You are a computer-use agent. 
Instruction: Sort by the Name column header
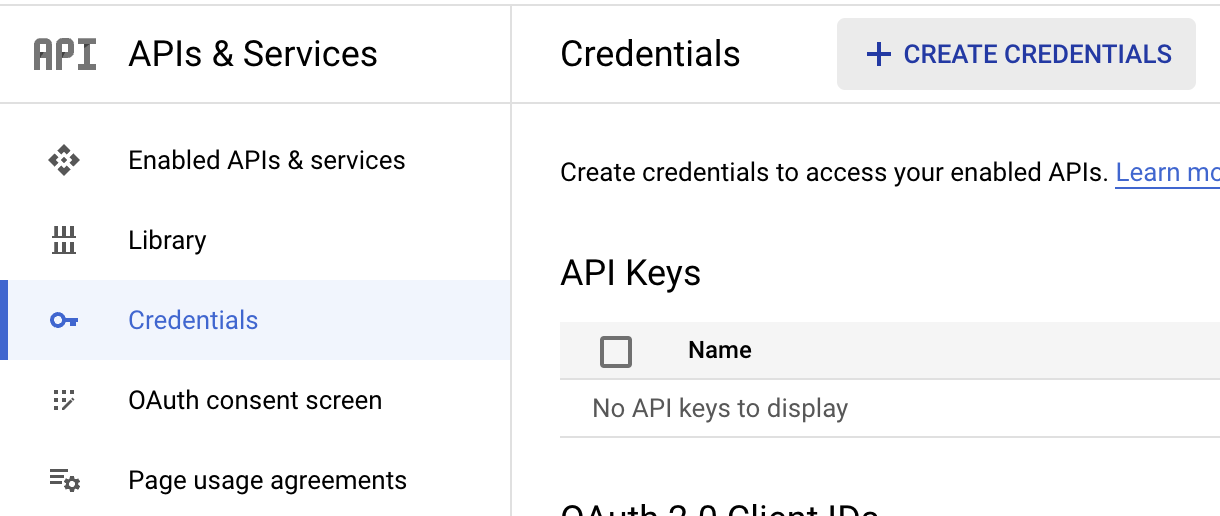click(720, 350)
